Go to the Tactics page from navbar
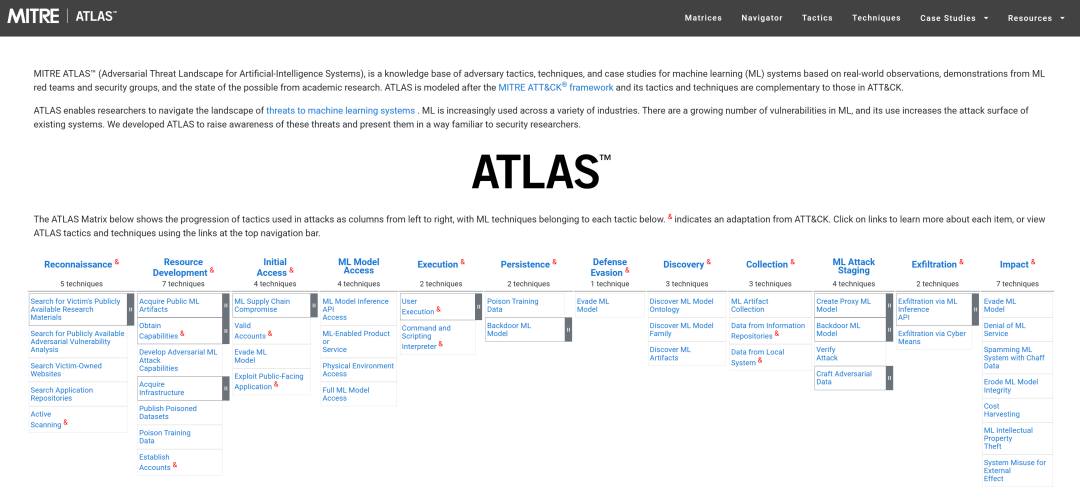Viewport: 1080px width, 502px height. click(817, 18)
